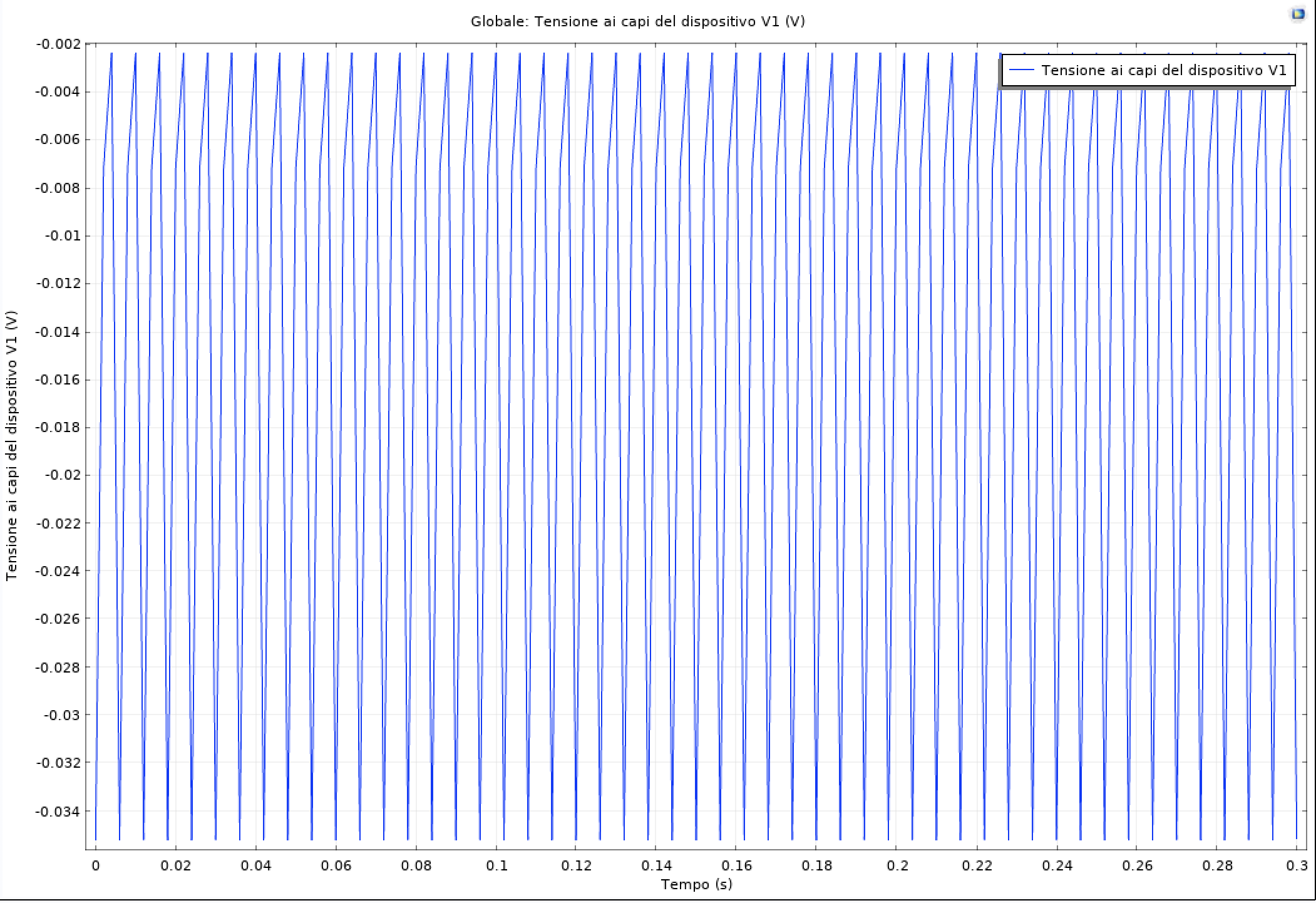
Task: Click the vertical y-axis label text
Action: tap(12, 446)
